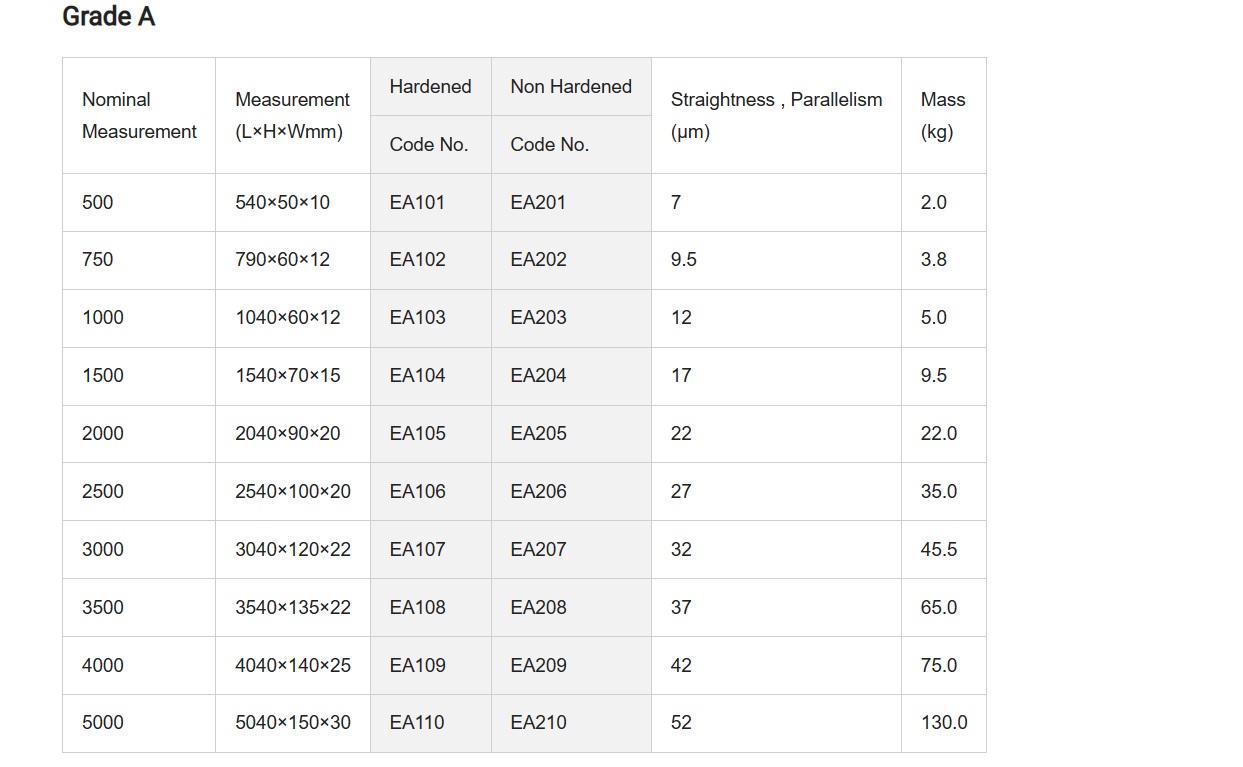
Task: Select hardened code EA101
Action: (x=417, y=202)
